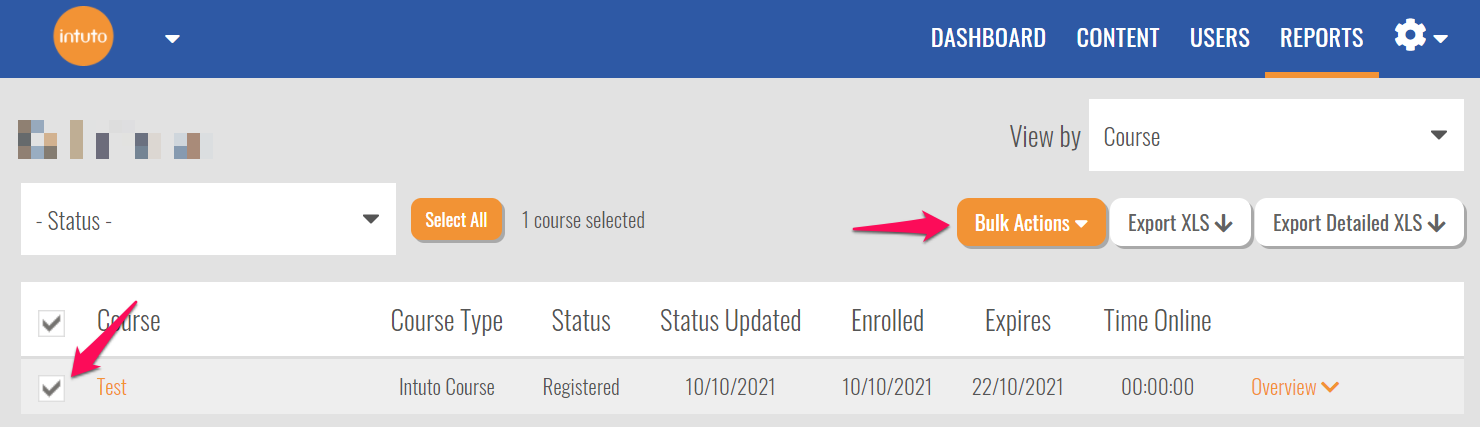Screen dimensions: 1480x427
Task: Switch to the Reports tab
Action: [x=1321, y=38]
